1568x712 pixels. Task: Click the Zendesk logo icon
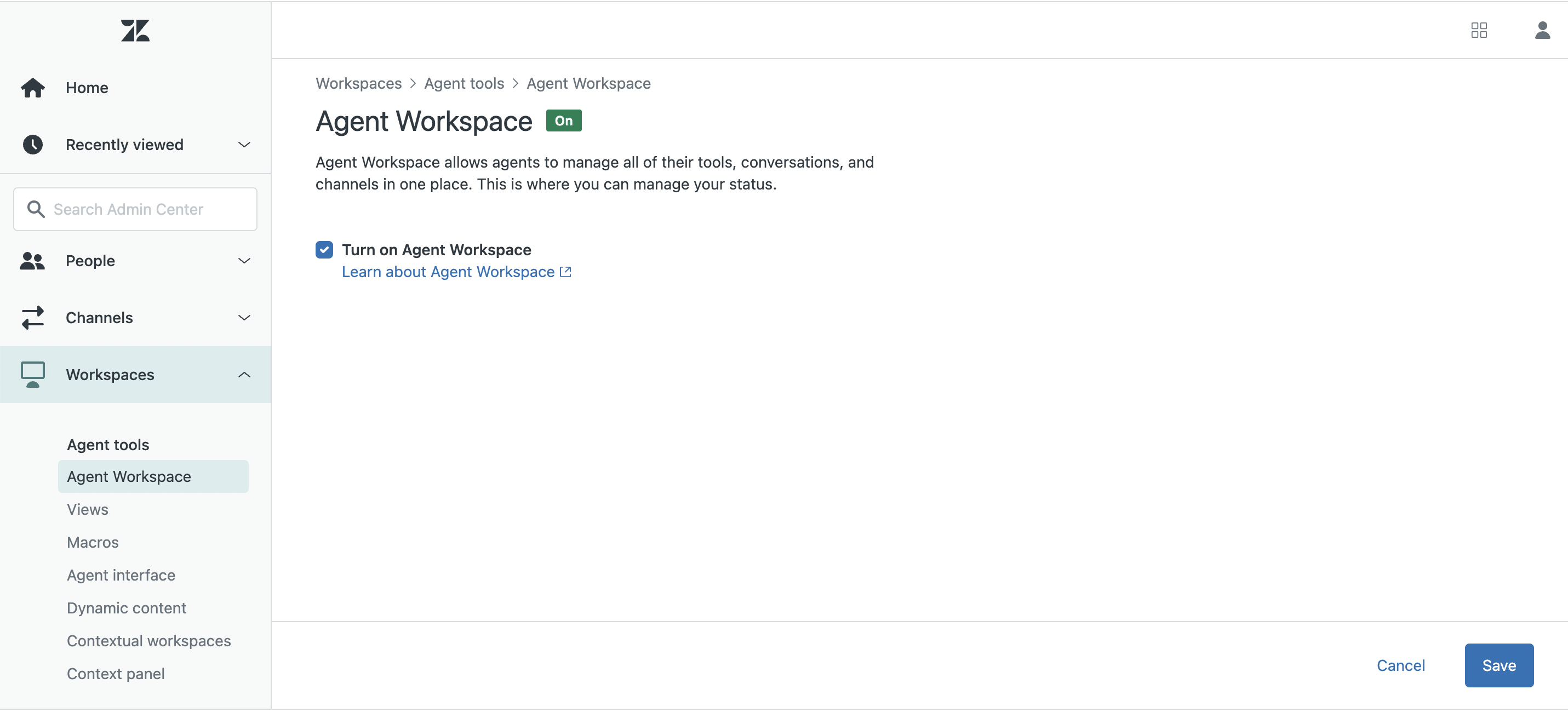click(135, 30)
